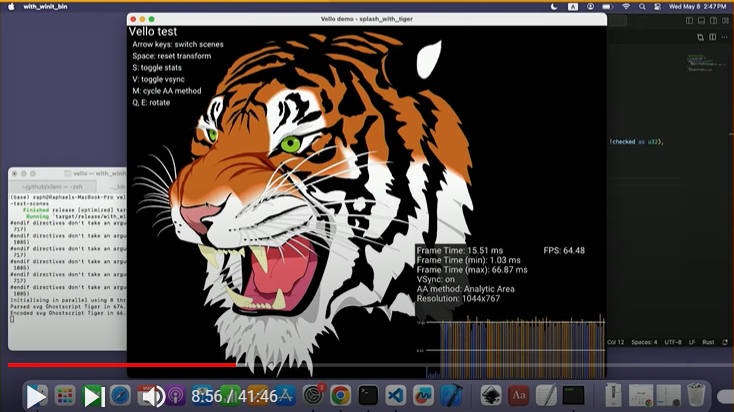This screenshot has width=734, height=412.
Task: Click the tiger's green eye
Action: coord(291,144)
